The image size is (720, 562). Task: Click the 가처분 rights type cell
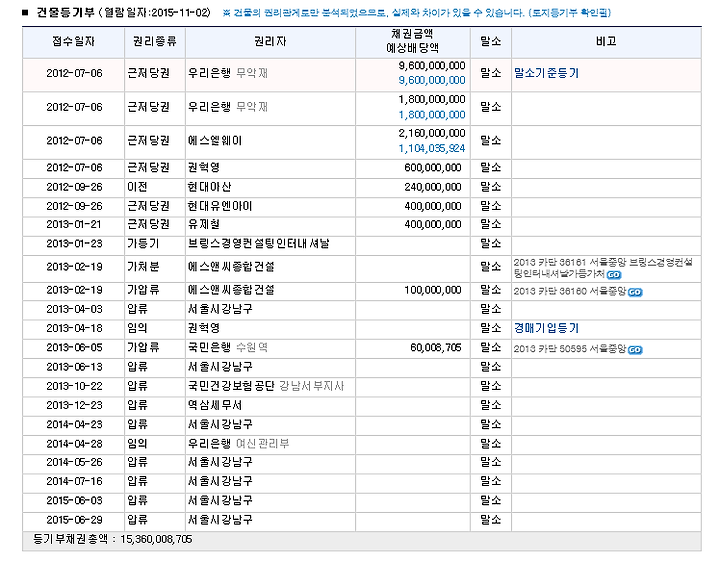coord(143,267)
